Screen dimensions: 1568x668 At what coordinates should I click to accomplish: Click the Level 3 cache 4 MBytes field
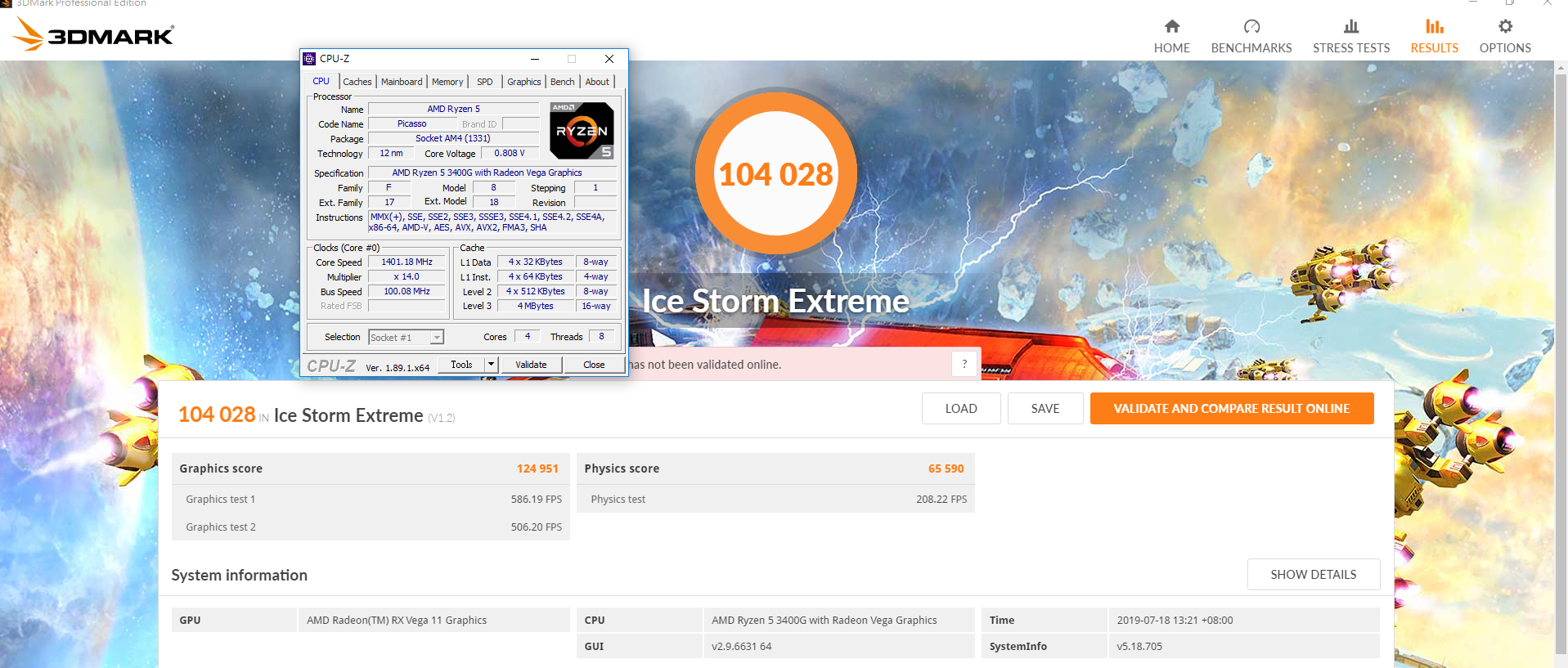535,307
